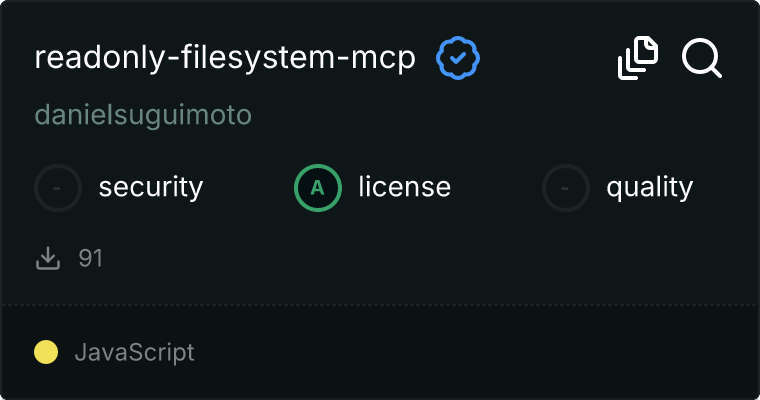Copy the server name with the copy icon
Viewport: 760px width, 400px height.
pos(638,58)
